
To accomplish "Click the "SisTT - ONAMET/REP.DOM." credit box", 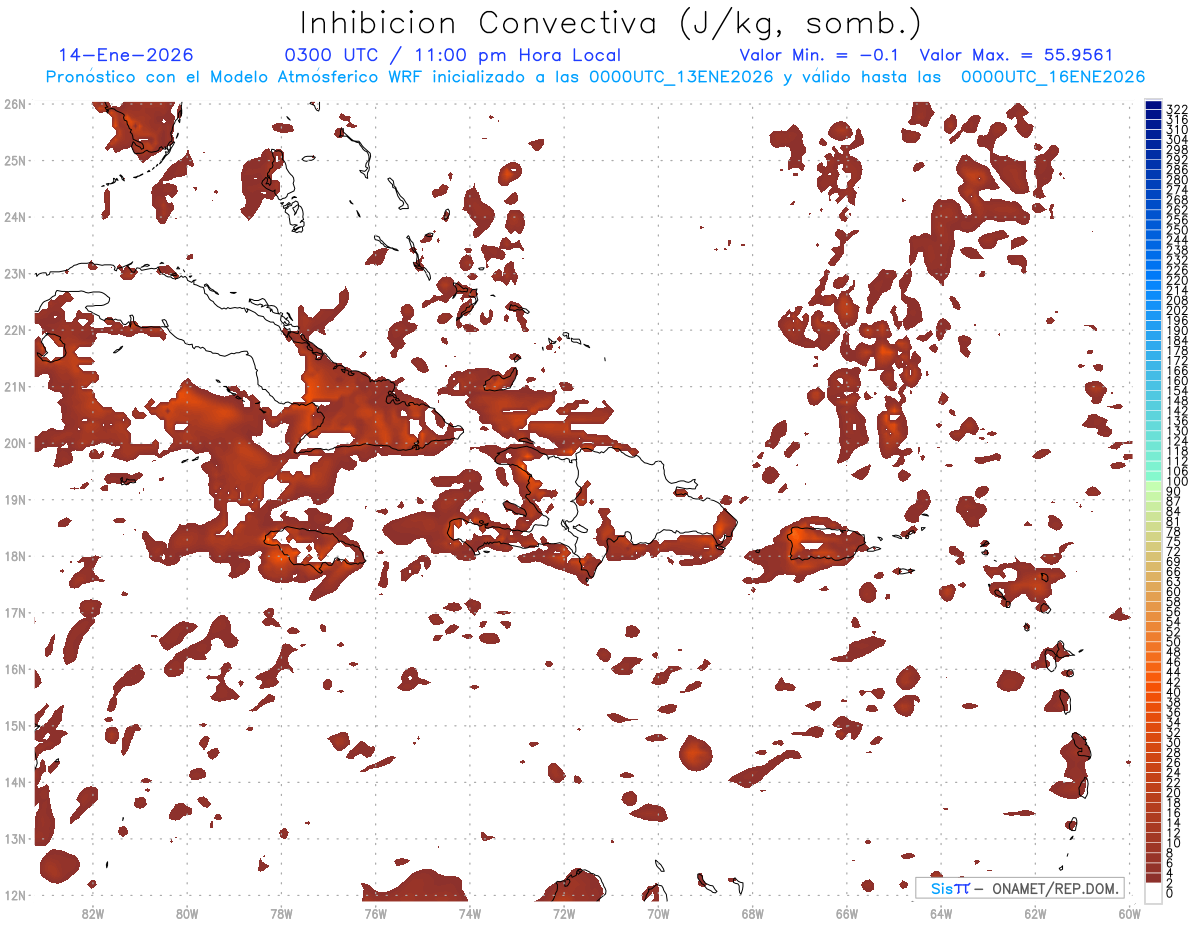I will [x=1020, y=888].
